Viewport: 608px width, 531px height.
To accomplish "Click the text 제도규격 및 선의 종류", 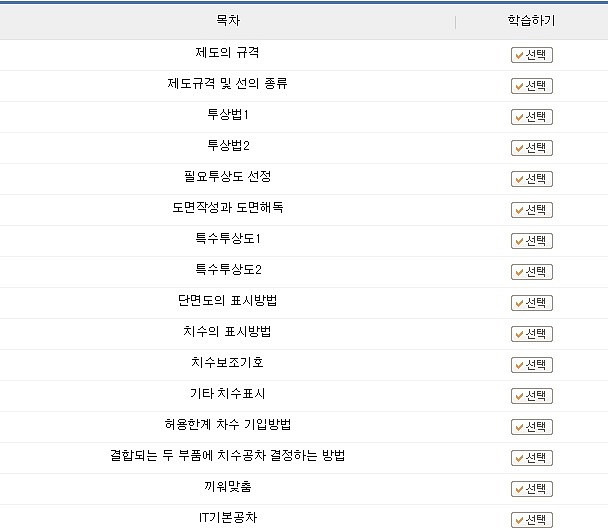I will click(227, 83).
